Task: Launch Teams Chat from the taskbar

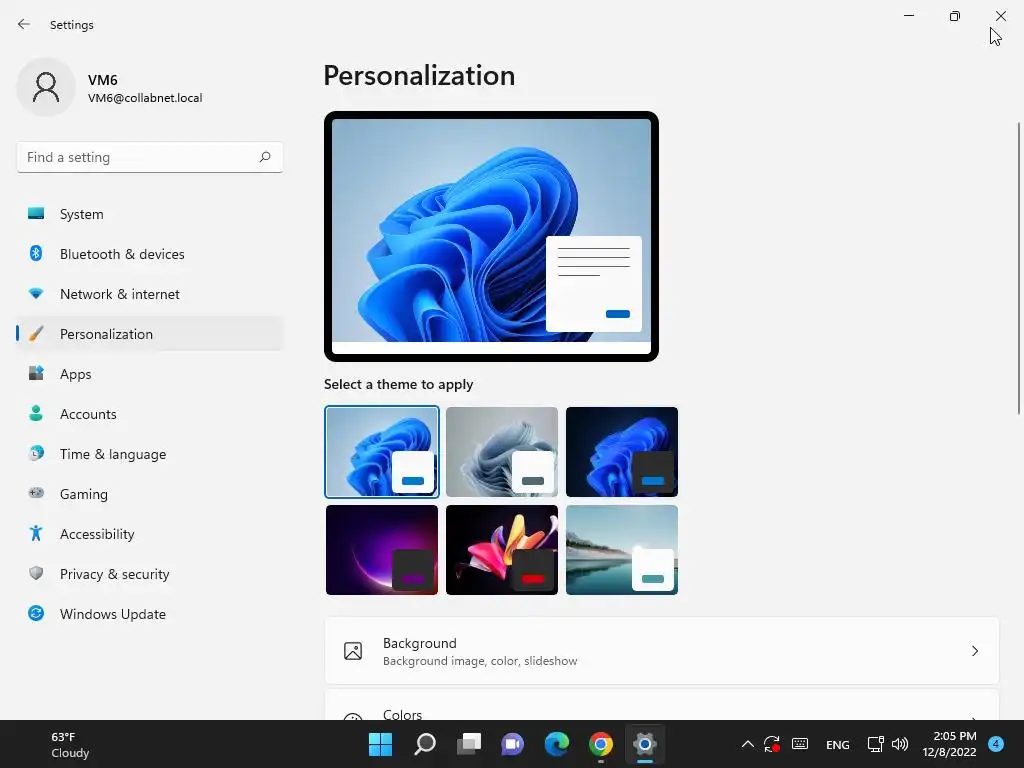Action: click(x=513, y=744)
